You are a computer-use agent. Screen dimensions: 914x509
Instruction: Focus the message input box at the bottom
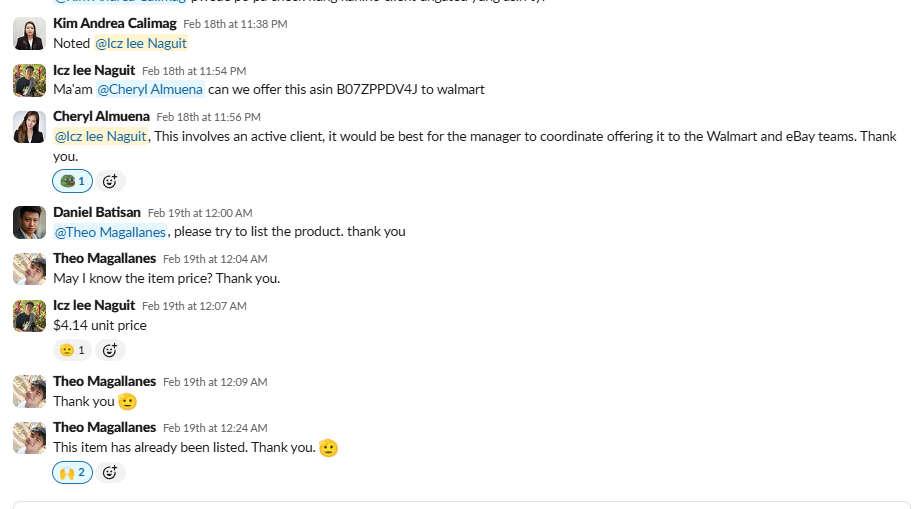click(460, 505)
